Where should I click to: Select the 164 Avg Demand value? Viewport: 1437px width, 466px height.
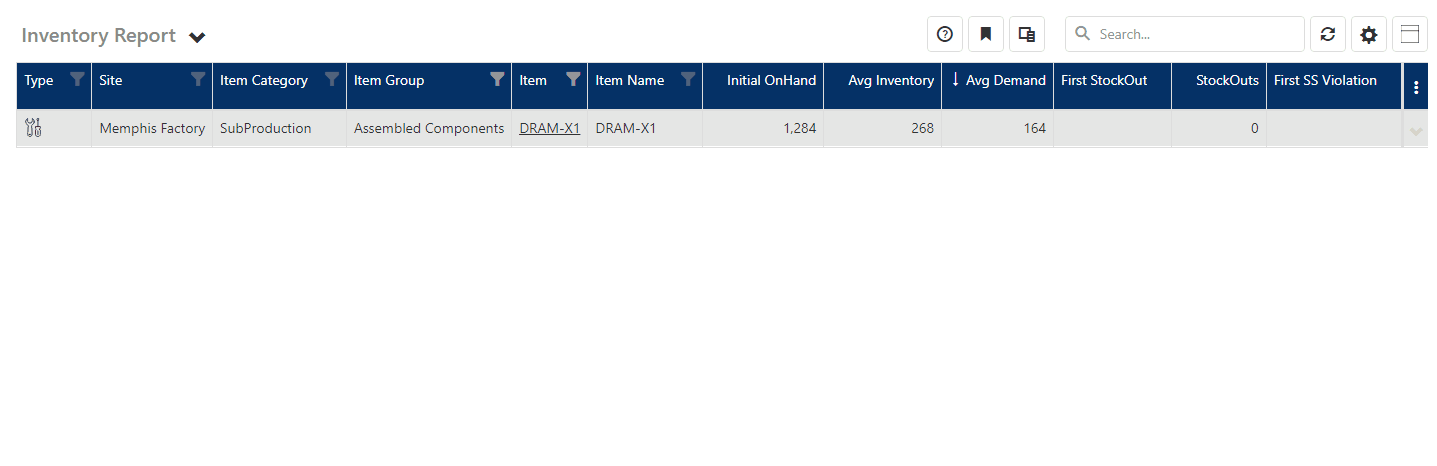1034,128
